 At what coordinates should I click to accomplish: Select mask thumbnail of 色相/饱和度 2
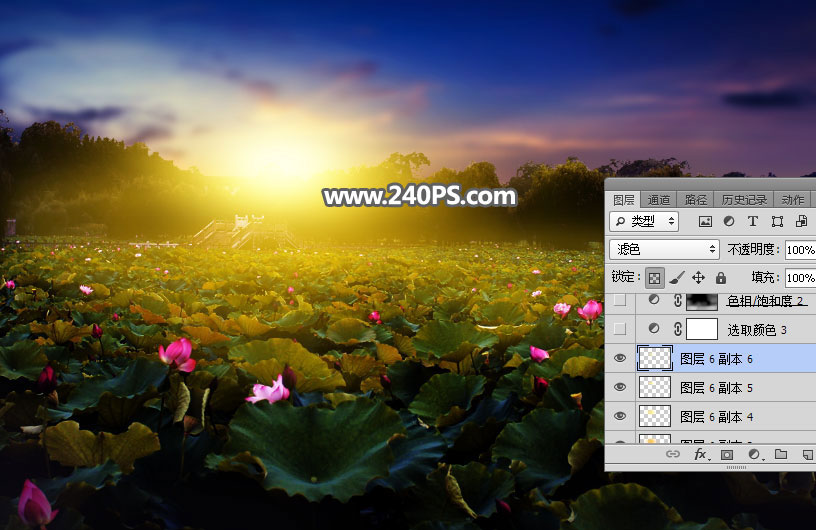click(702, 300)
